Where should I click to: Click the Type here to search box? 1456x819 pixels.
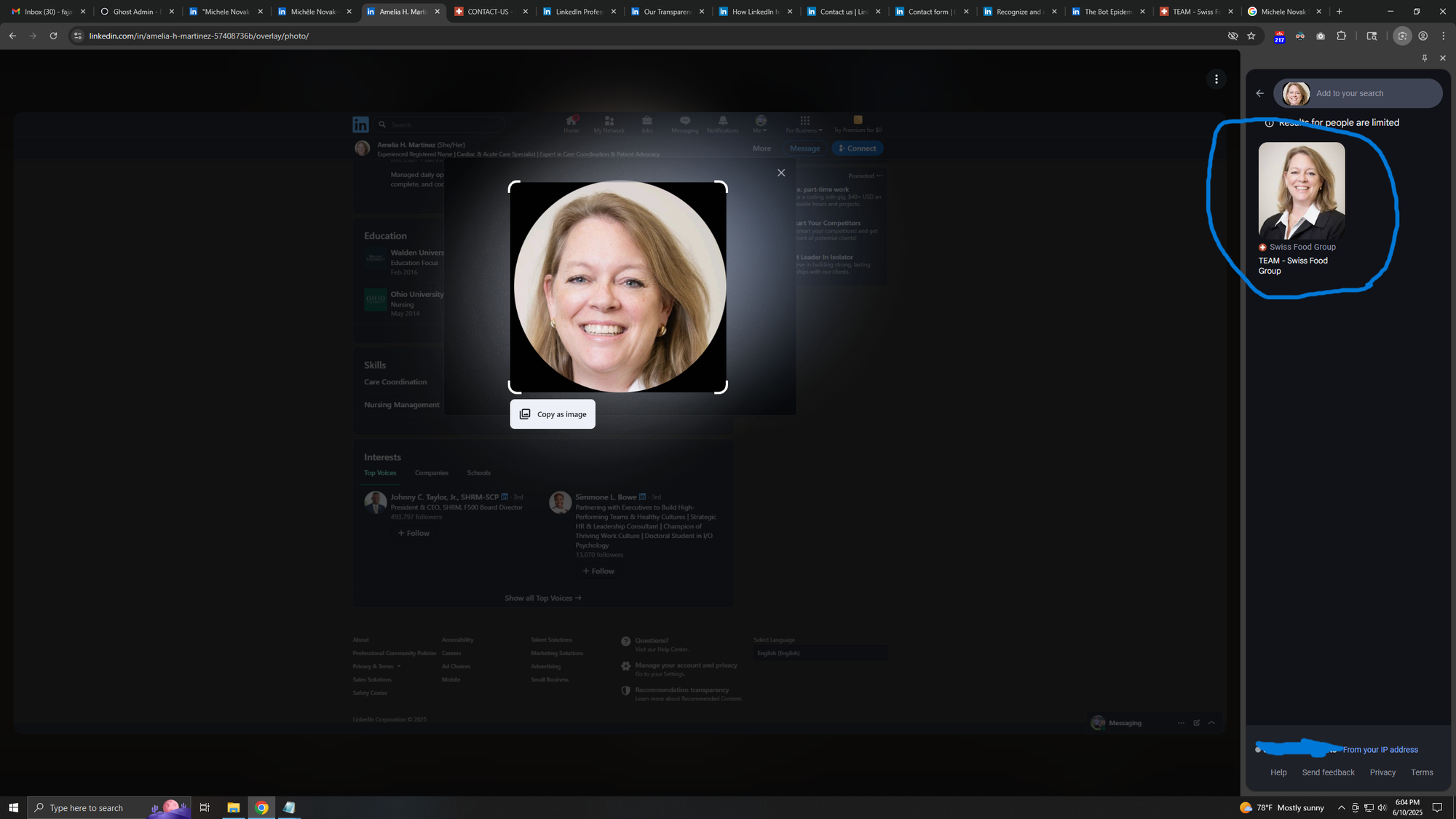[x=109, y=807]
